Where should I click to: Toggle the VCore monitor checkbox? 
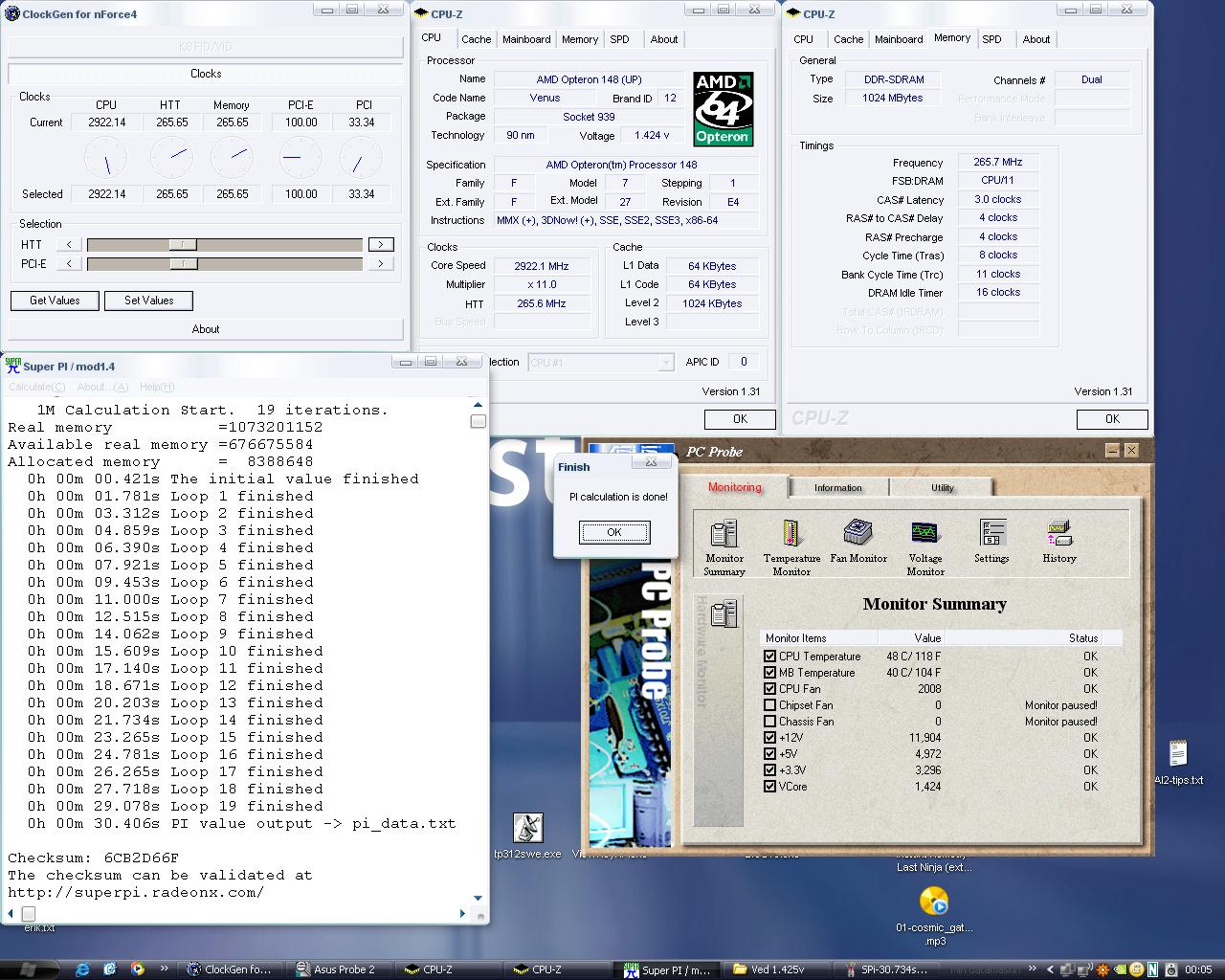[x=770, y=787]
